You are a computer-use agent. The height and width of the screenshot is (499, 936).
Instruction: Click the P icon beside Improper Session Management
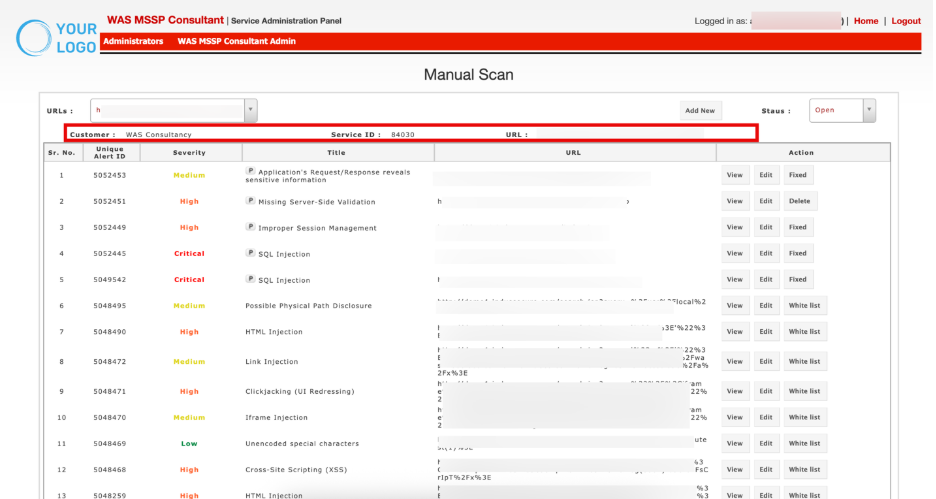click(250, 227)
